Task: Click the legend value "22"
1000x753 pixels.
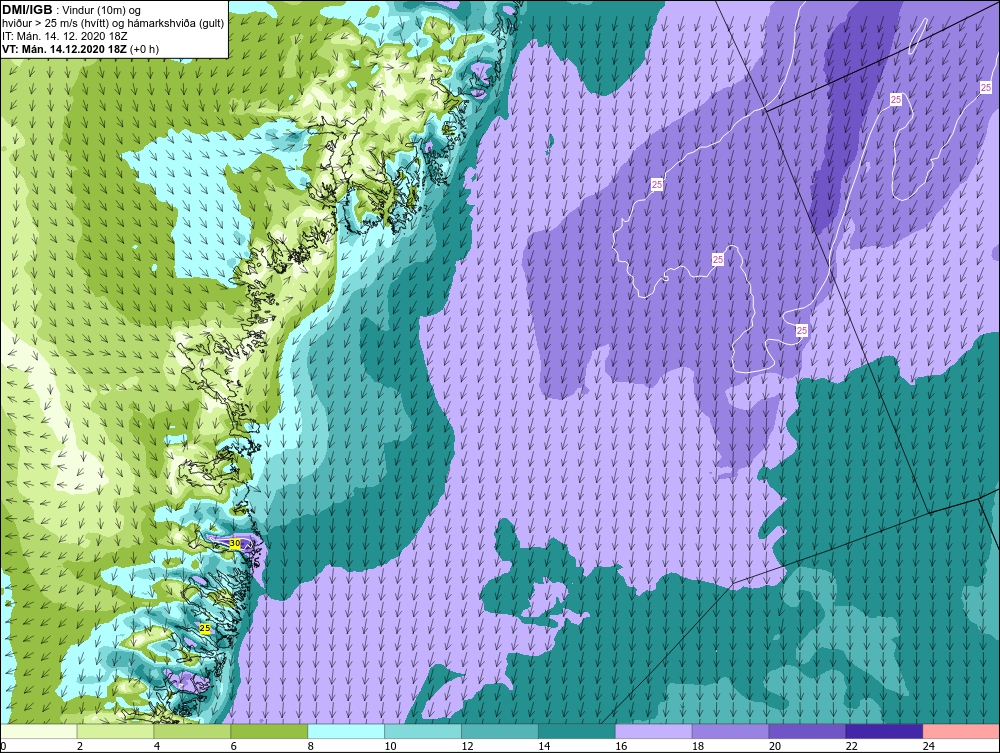Action: [x=851, y=746]
